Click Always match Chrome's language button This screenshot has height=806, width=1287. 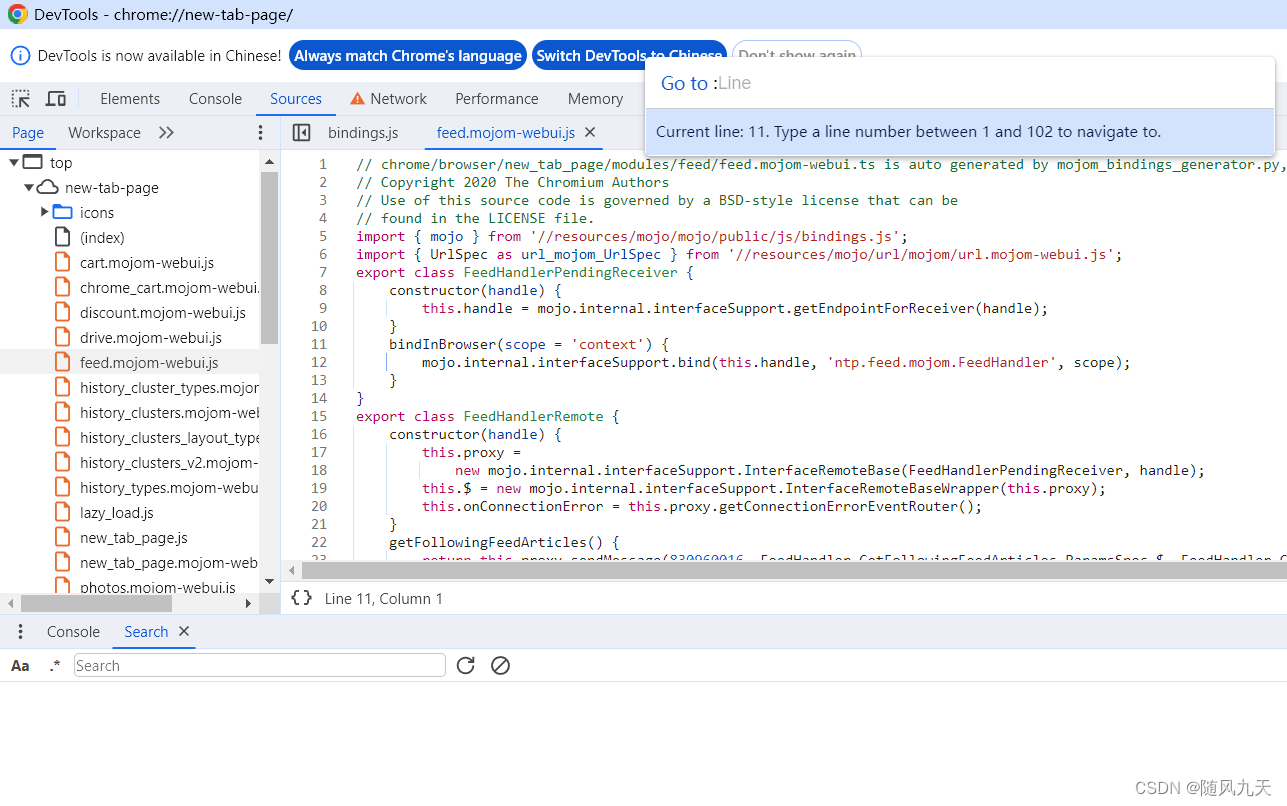click(408, 56)
